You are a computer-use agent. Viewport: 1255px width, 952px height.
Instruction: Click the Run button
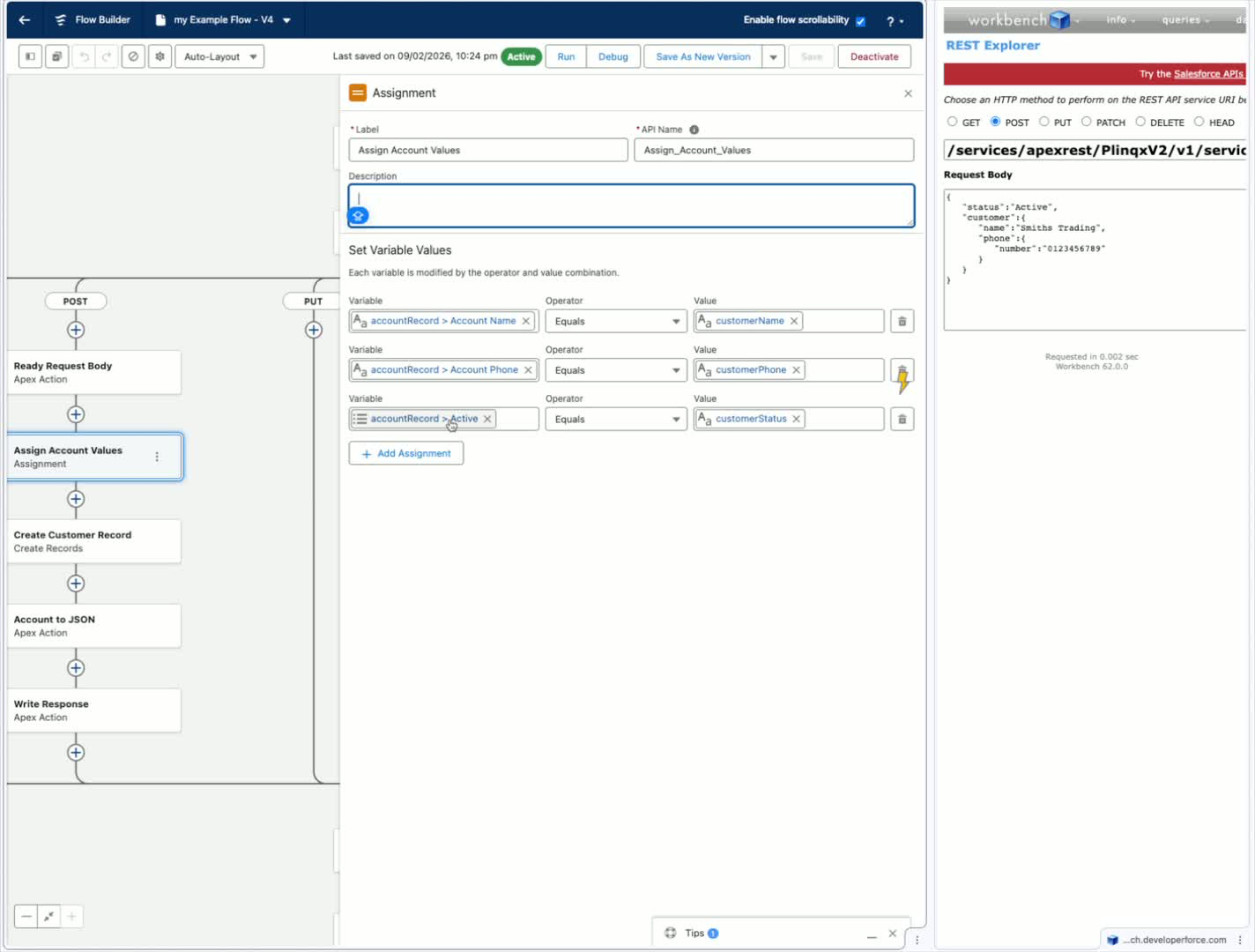click(x=566, y=57)
